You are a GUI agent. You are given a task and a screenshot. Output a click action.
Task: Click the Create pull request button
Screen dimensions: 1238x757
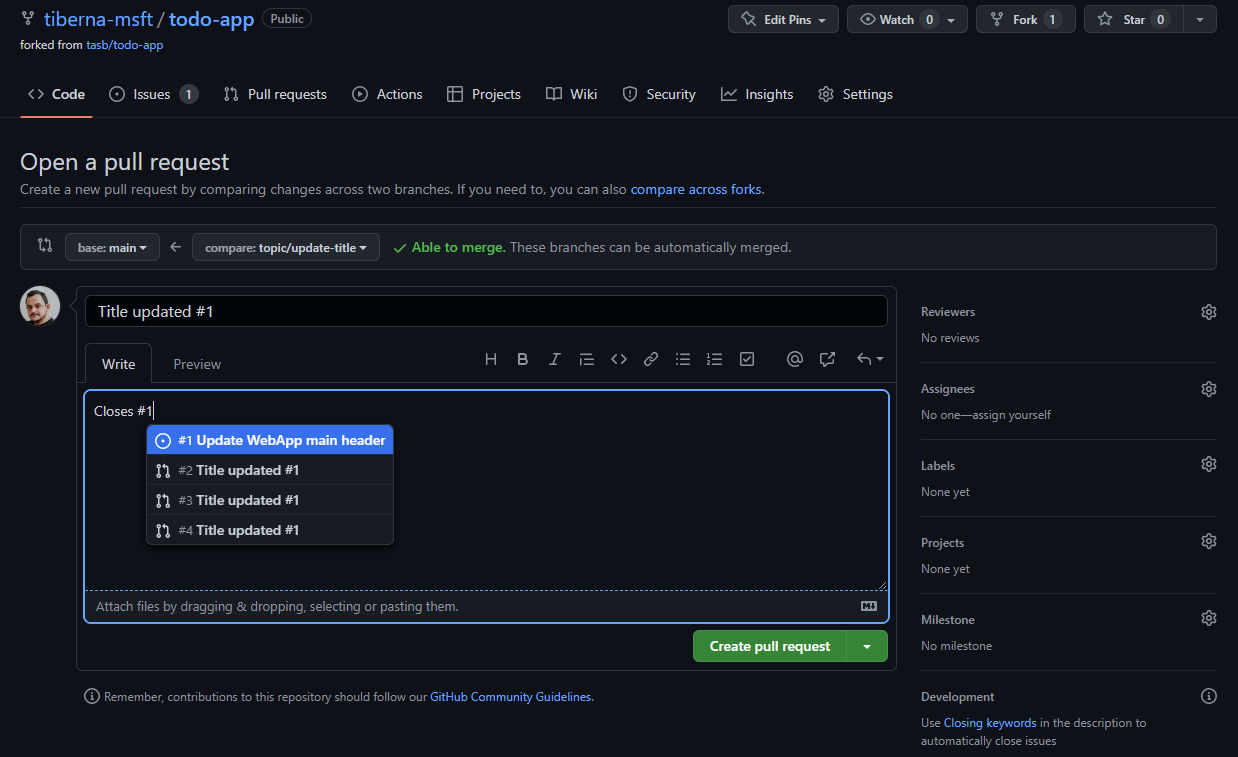coord(768,646)
